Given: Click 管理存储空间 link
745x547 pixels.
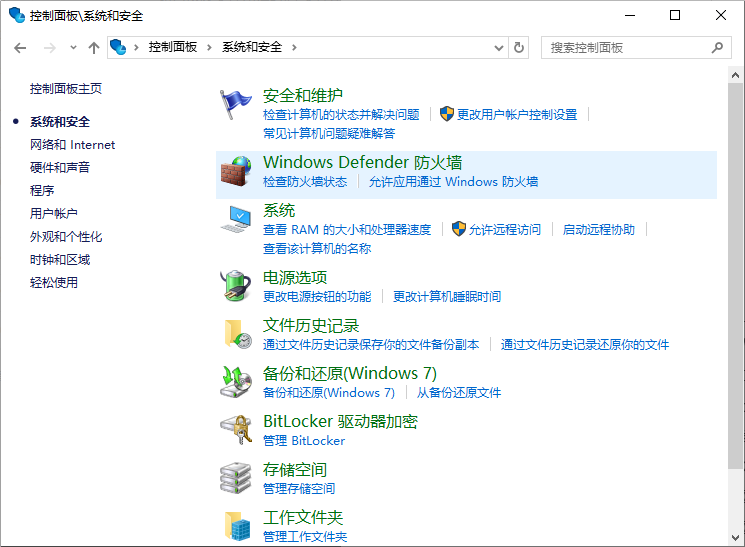Looking at the screenshot, I should tap(299, 489).
